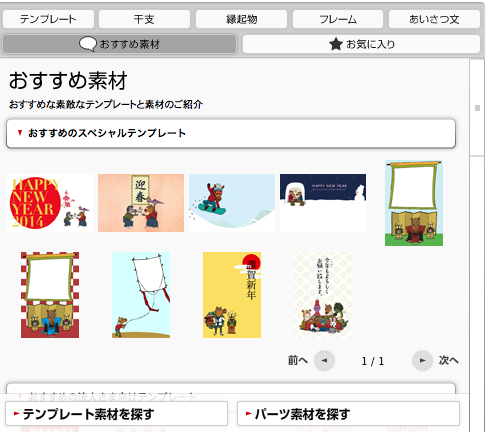Select the navy night snow template

pos(323,203)
